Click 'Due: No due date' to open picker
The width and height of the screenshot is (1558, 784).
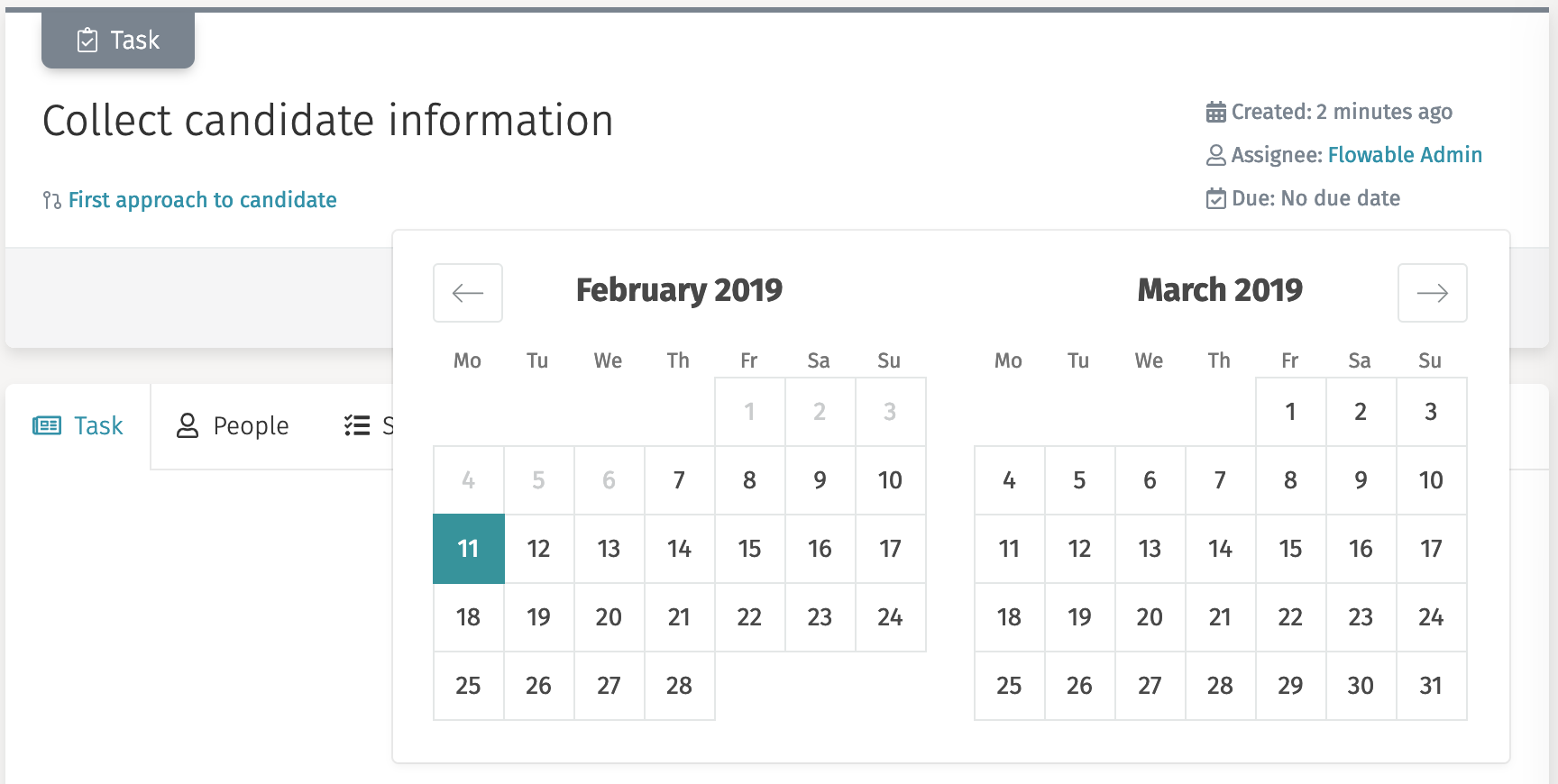point(1316,197)
